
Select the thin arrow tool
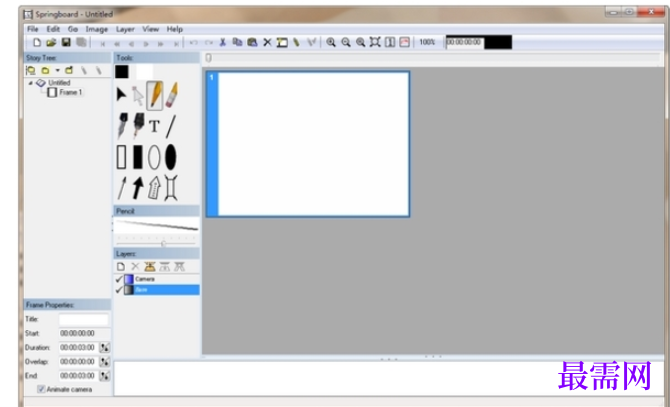pyautogui.click(x=122, y=188)
